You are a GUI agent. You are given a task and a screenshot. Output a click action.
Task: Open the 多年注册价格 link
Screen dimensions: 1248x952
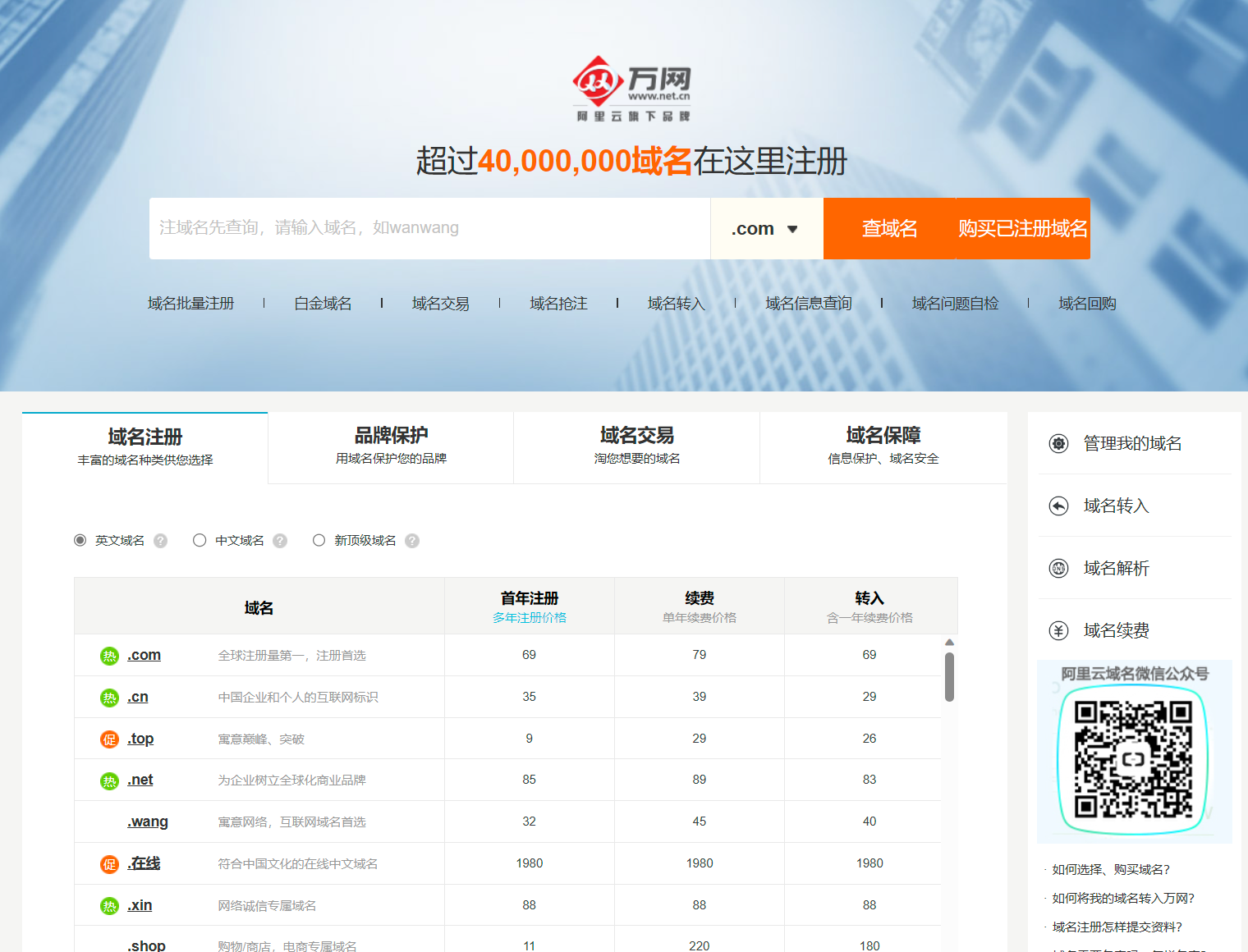[530, 618]
